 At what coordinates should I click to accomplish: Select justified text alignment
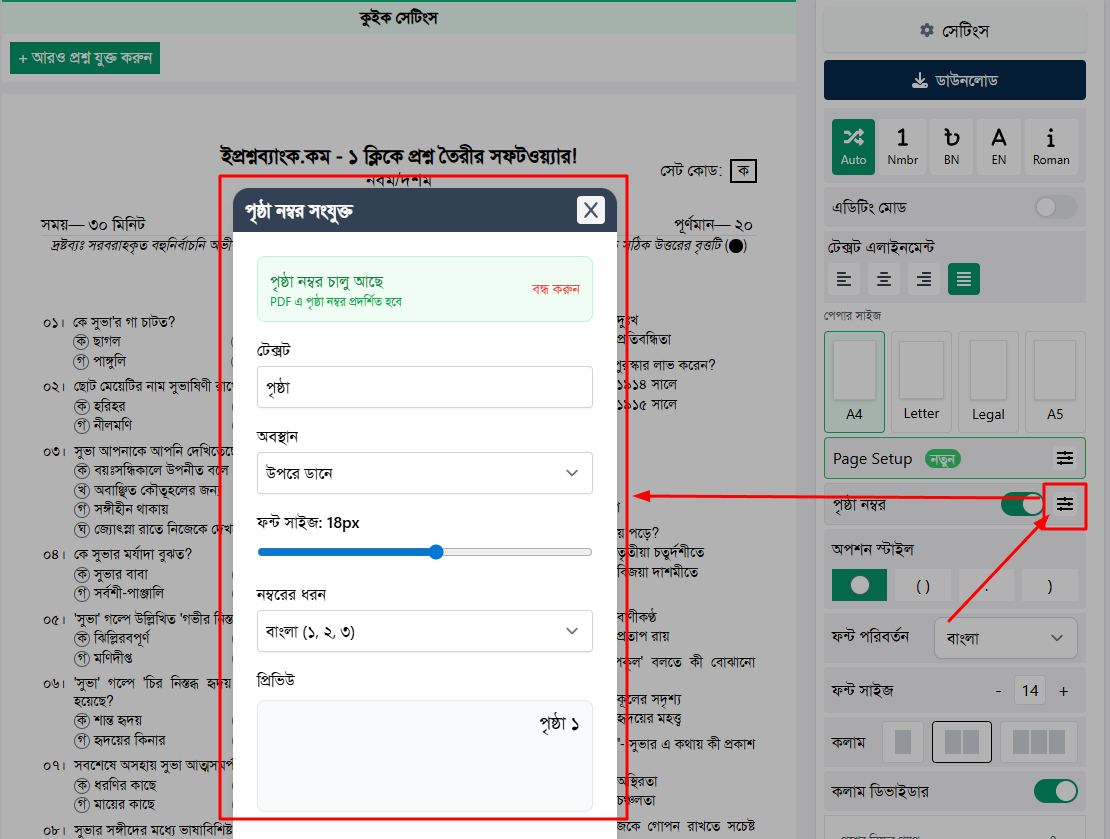[x=963, y=279]
